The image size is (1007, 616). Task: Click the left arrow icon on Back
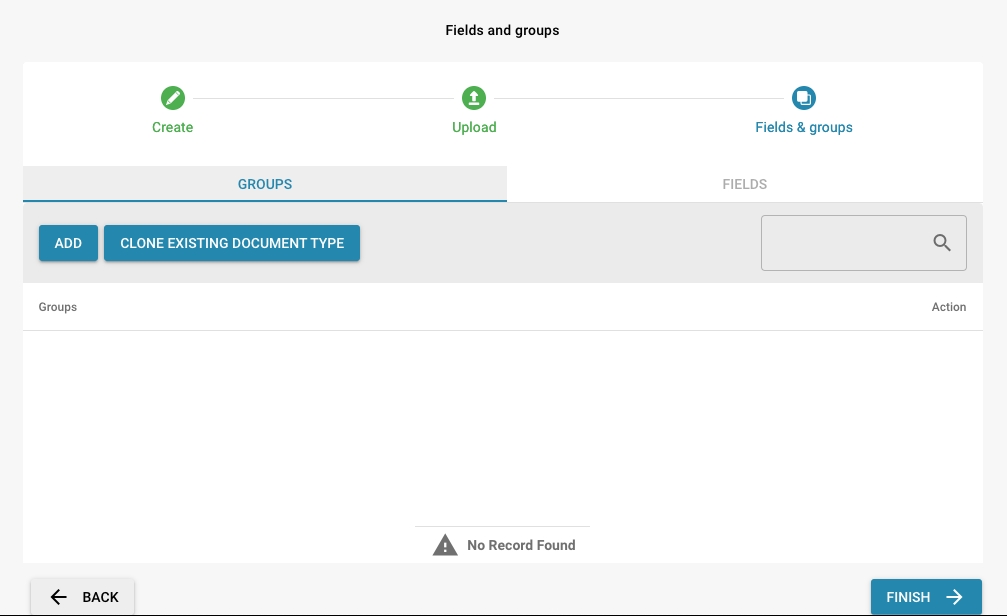tap(59, 597)
